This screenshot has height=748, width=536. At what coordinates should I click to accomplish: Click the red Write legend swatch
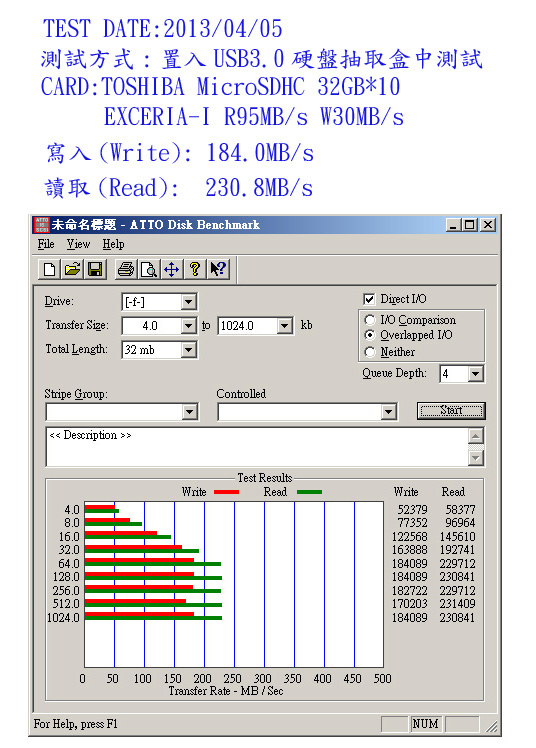(x=227, y=492)
